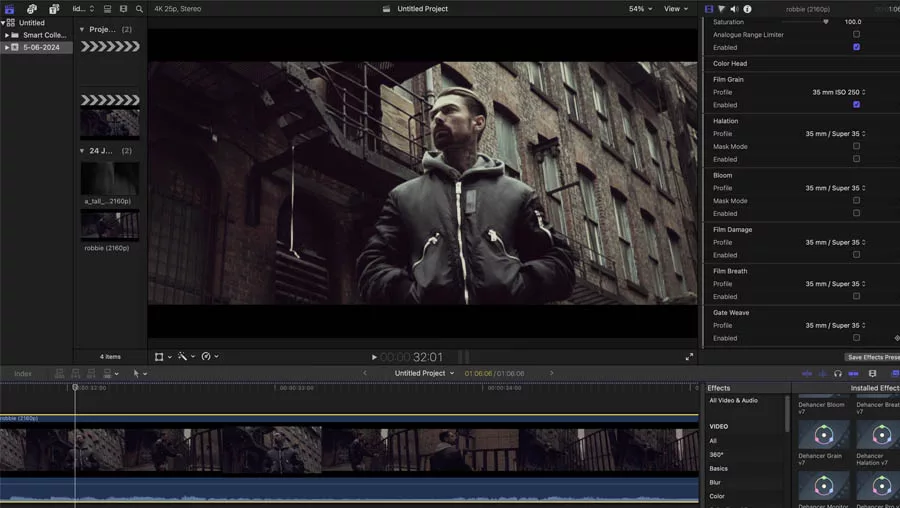Check Gate Weave Enabled checkbox
The height and width of the screenshot is (508, 900).
point(856,338)
